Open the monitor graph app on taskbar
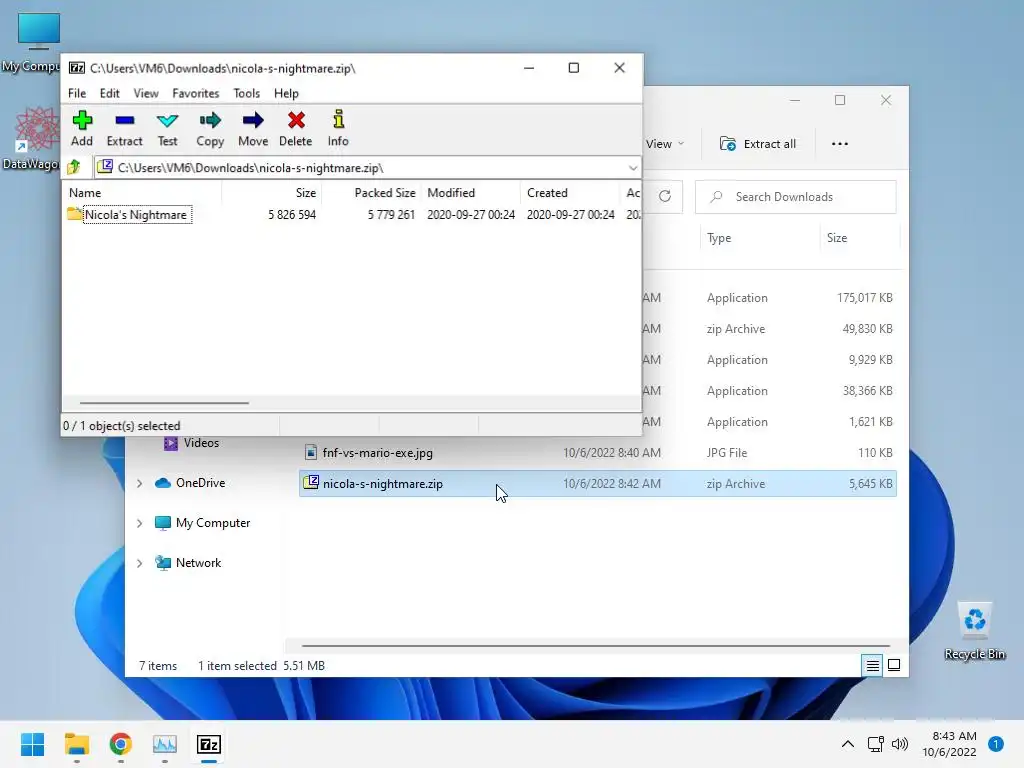Viewport: 1024px width, 768px height. click(165, 744)
